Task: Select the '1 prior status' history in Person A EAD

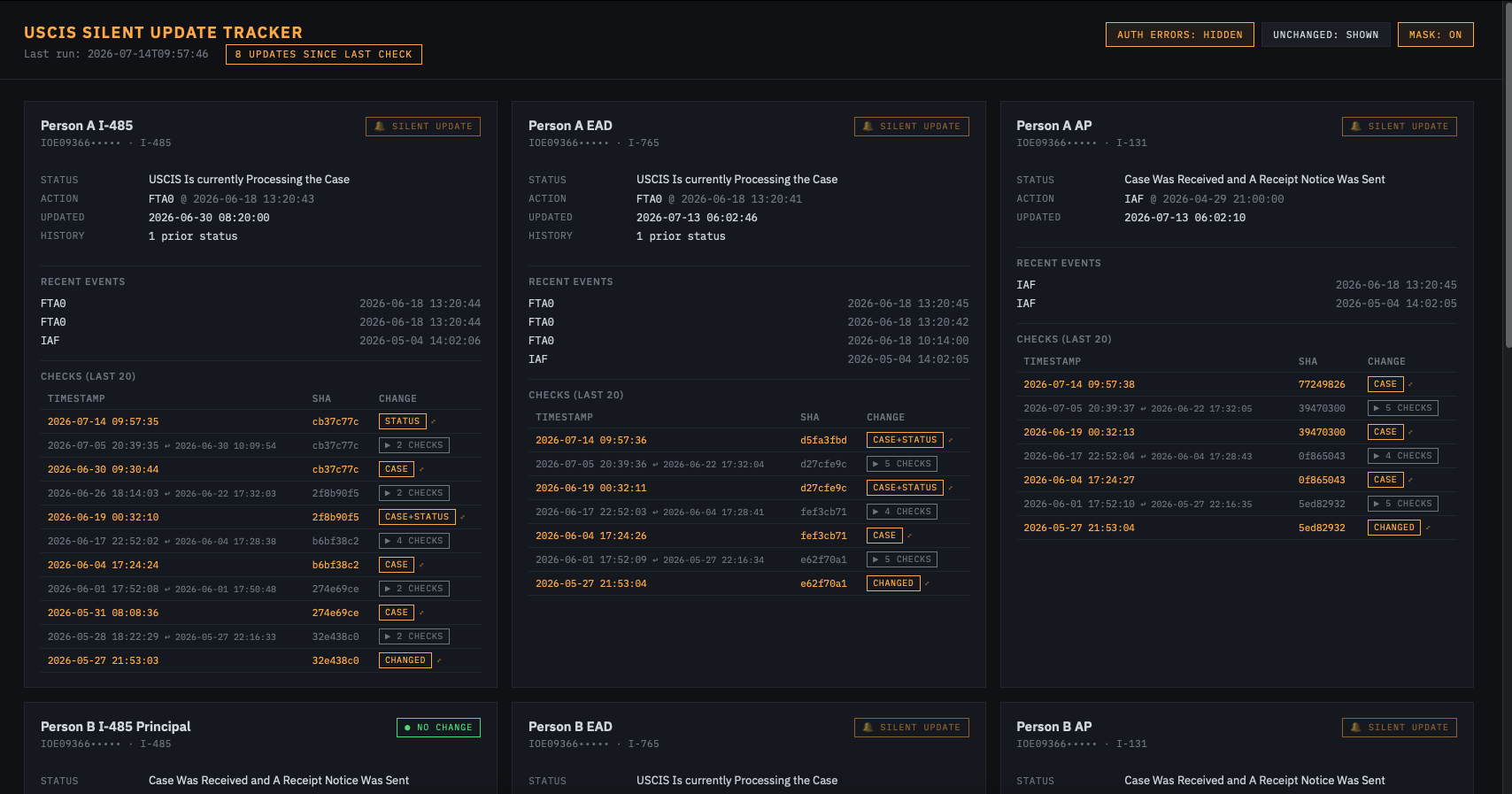Action: 681,236
